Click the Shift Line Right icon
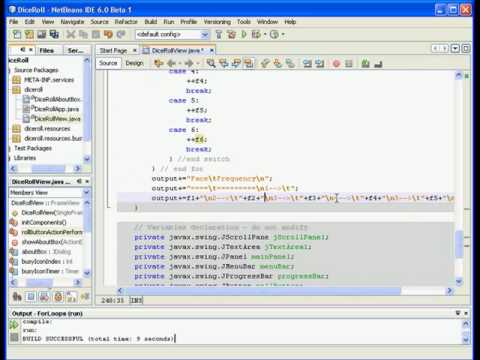 (320, 63)
